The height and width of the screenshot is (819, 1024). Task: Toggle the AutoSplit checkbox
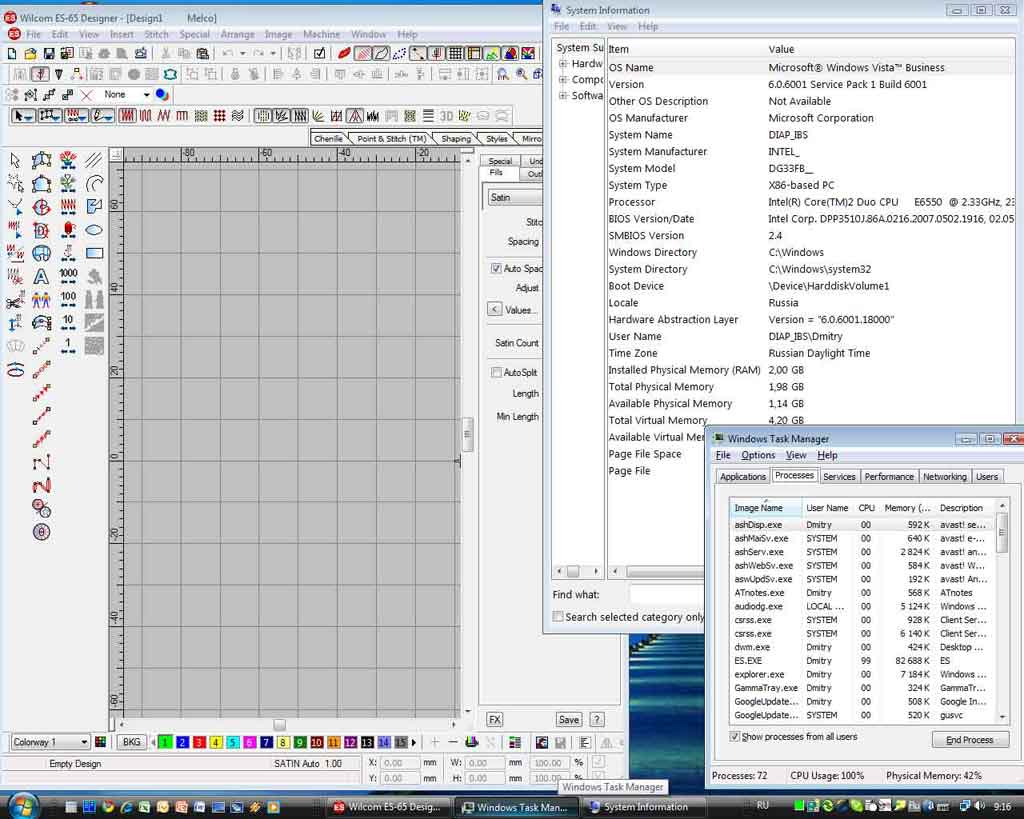[496, 373]
